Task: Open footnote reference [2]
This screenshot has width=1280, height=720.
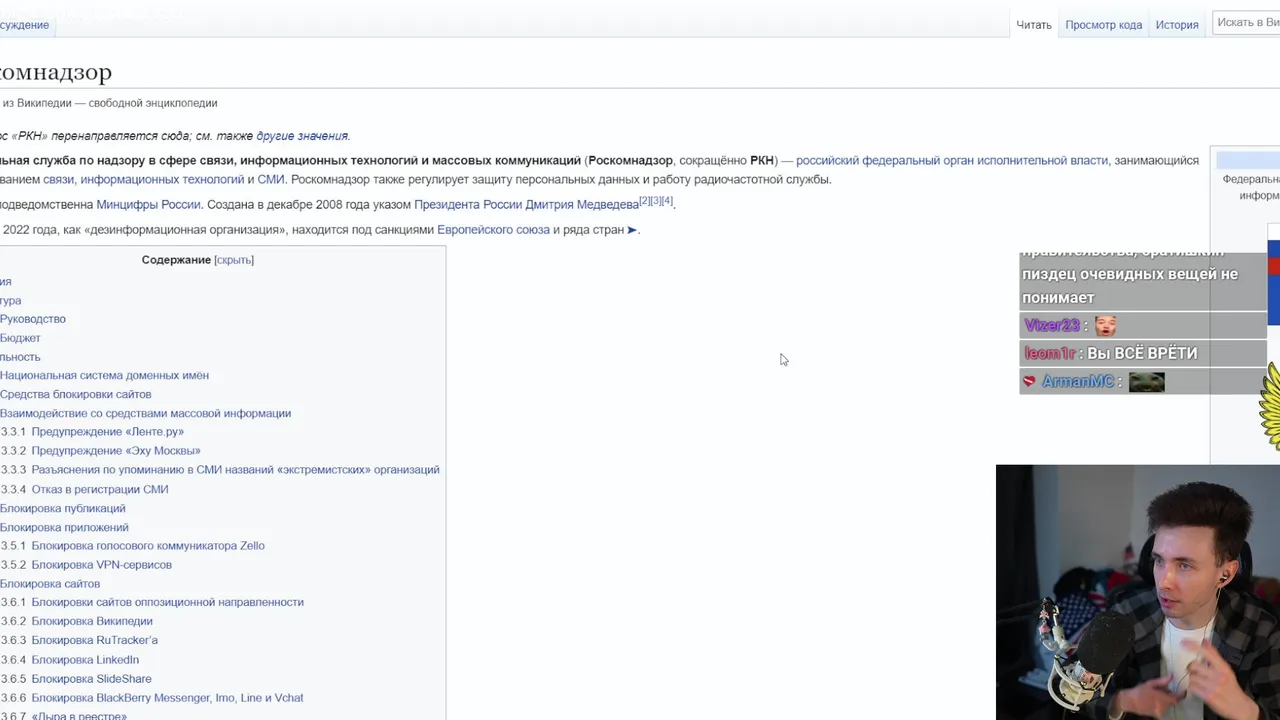Action: tap(644, 201)
